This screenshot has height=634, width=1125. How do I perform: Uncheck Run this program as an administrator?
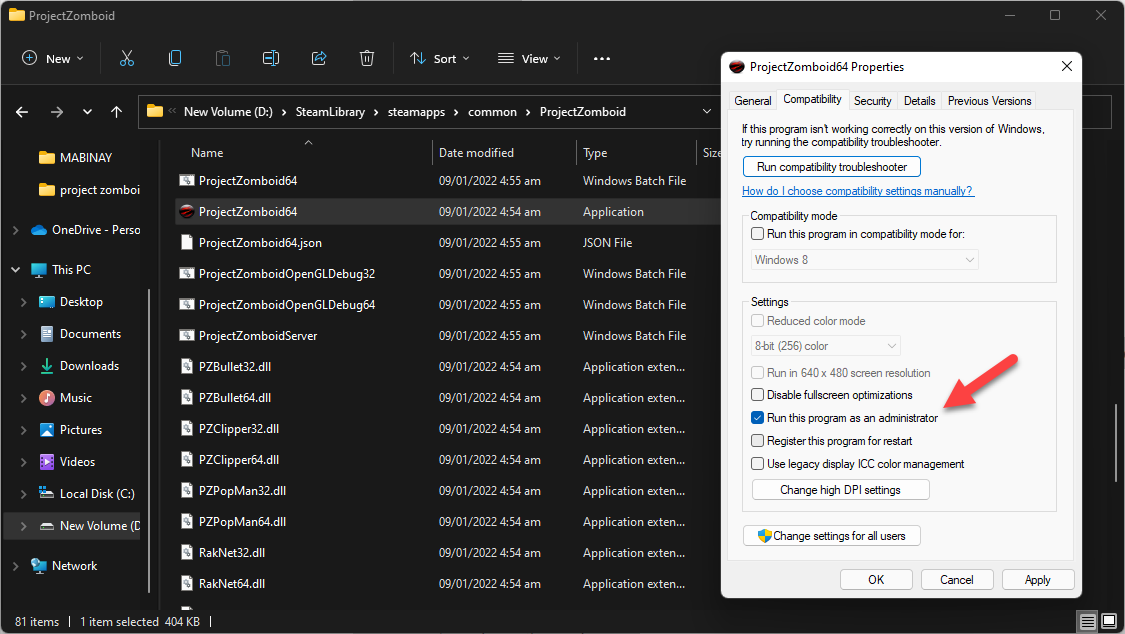[x=757, y=417]
